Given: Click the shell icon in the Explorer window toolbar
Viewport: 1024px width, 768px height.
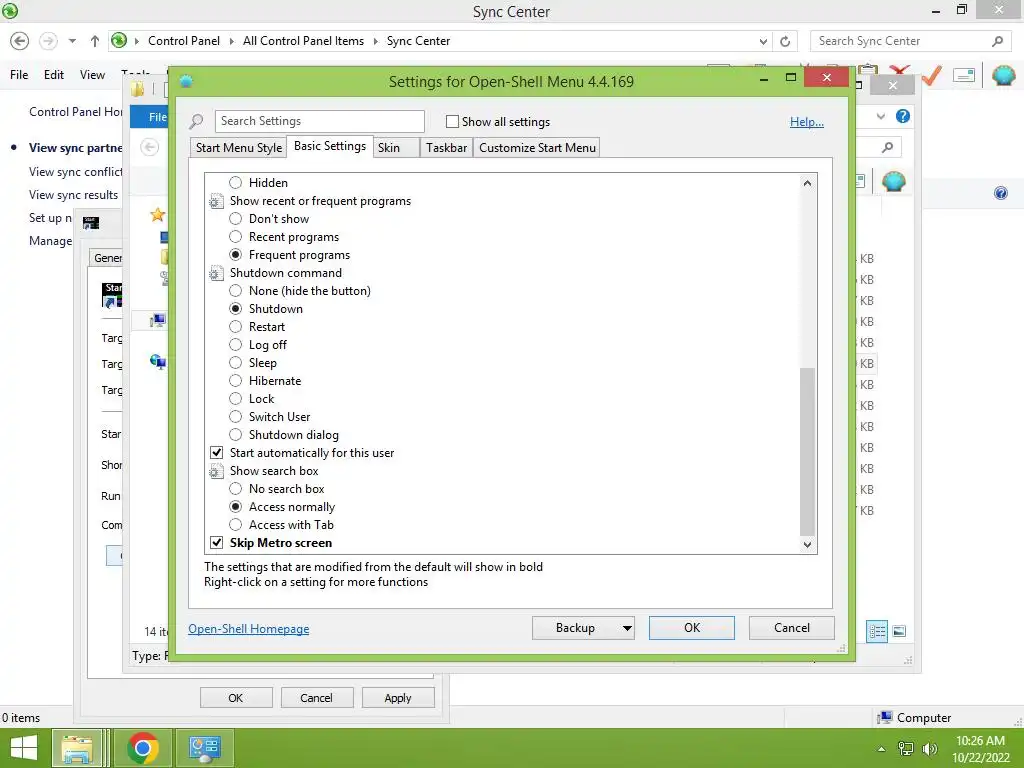Looking at the screenshot, I should click(x=893, y=181).
